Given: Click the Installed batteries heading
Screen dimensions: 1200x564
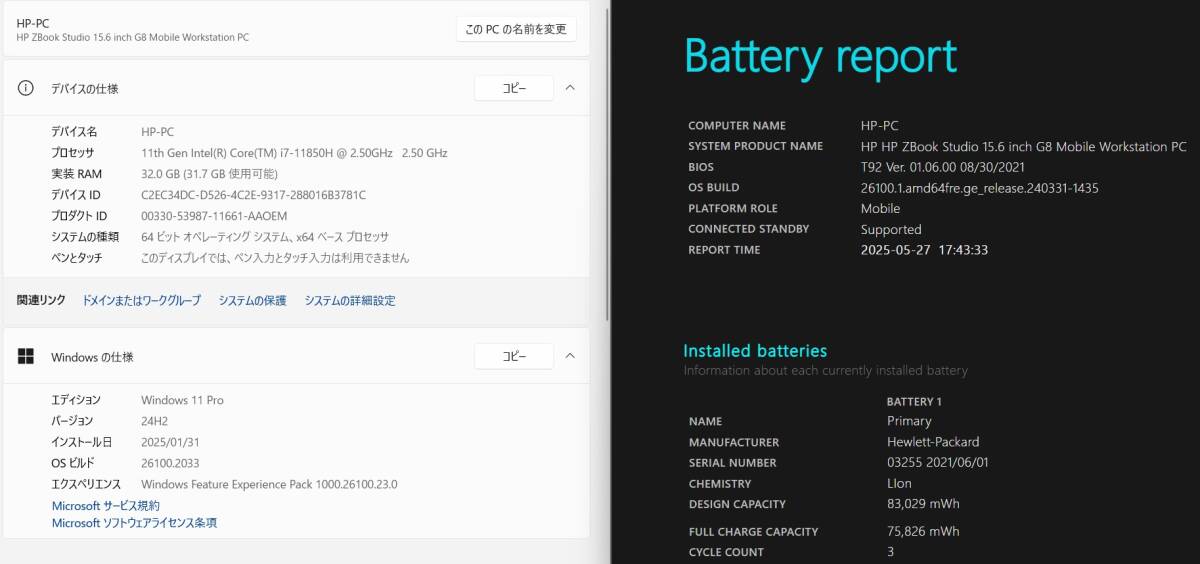Looking at the screenshot, I should pyautogui.click(x=755, y=351).
